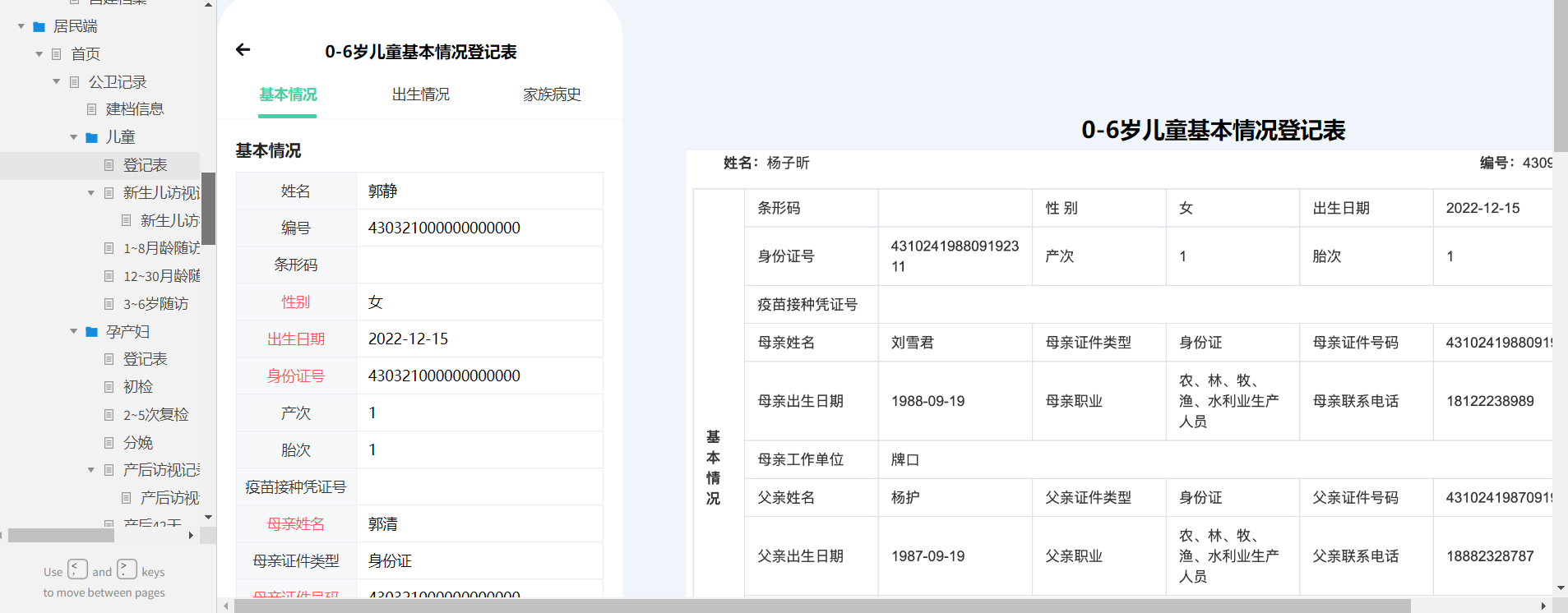1568x613 pixels.
Task: Click the canvas scroll-left arrow at bottom
Action: [226, 606]
